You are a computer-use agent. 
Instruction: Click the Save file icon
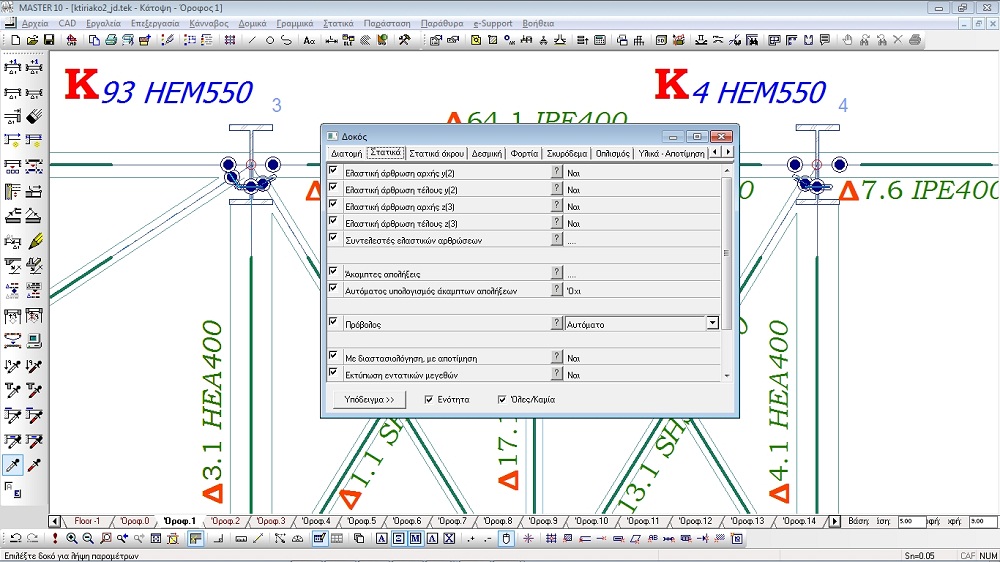pos(48,40)
